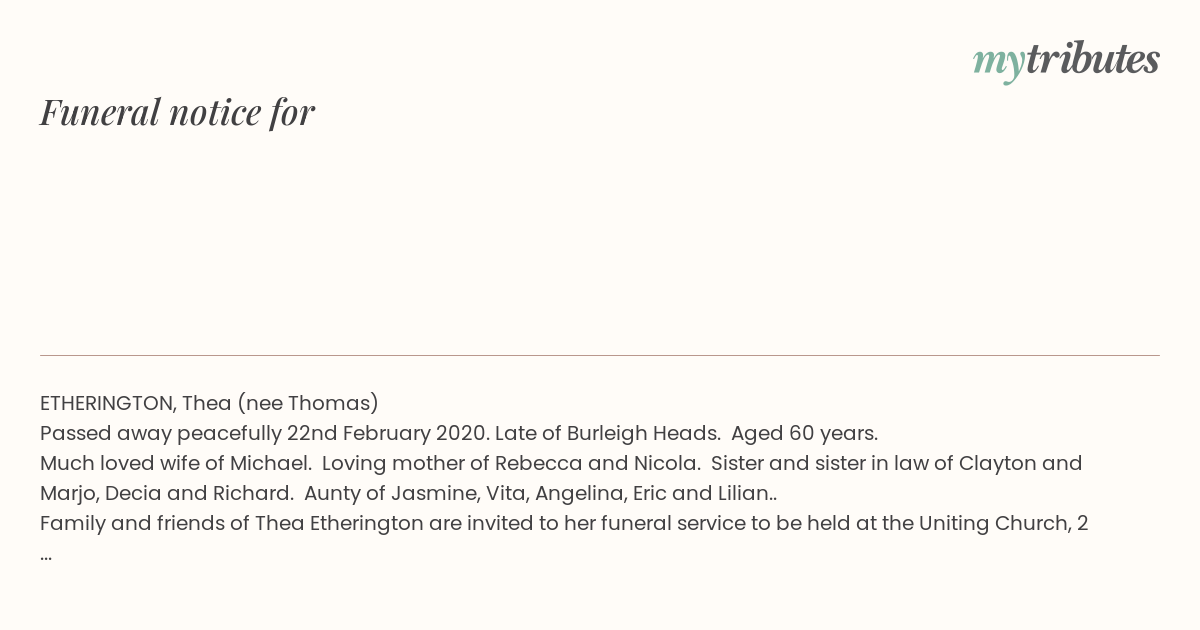Screen dimensions: 1200x630
Task: Click the 'ETHERINGTON, Thea (nee Thomas)' name line
Action: tap(209, 403)
